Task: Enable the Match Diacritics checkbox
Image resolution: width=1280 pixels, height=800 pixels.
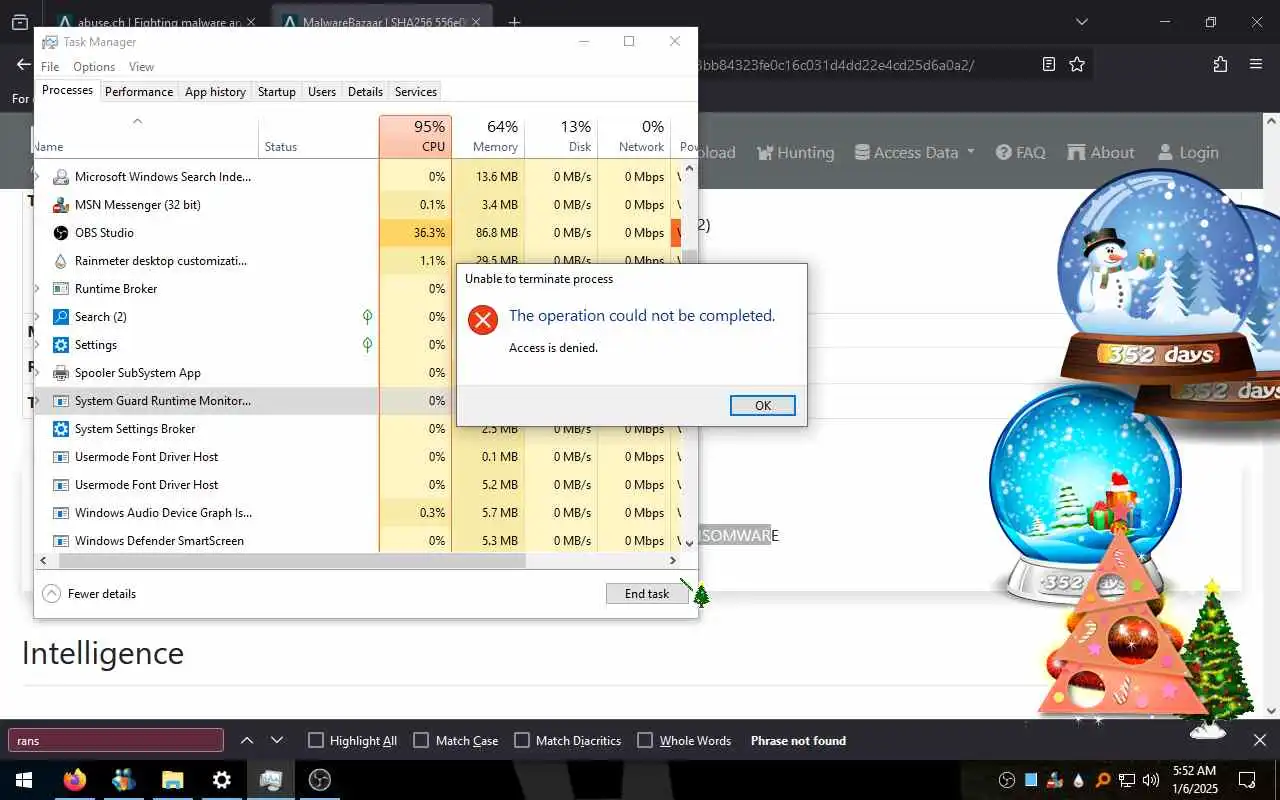Action: coord(521,740)
